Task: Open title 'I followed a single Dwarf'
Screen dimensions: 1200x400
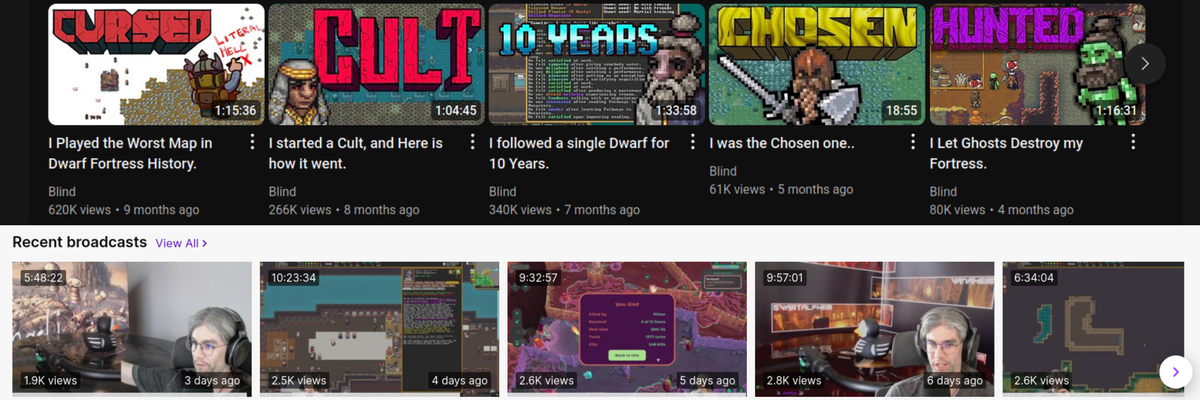Action: pos(579,153)
